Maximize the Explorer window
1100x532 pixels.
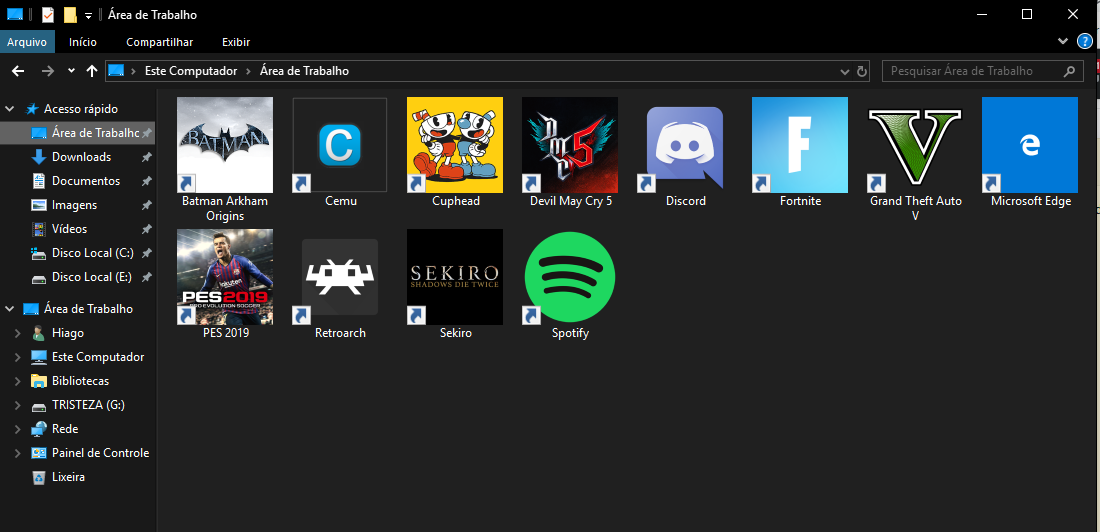1027,14
